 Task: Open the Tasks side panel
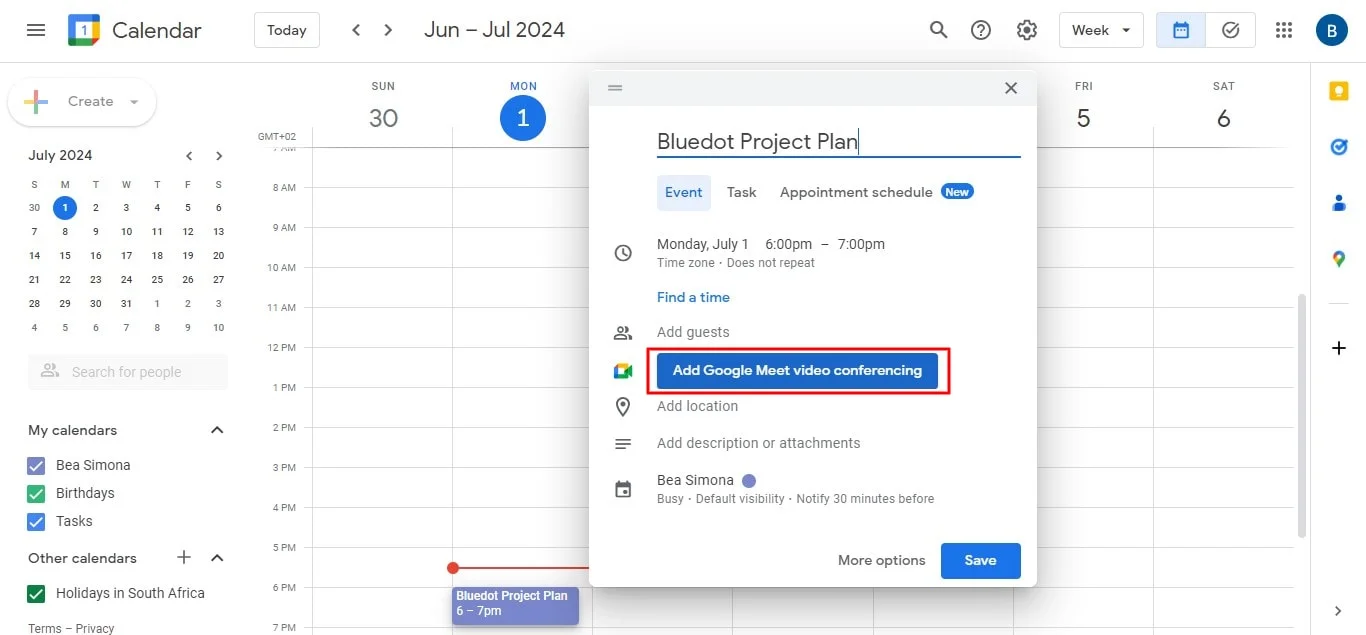pos(1339,146)
